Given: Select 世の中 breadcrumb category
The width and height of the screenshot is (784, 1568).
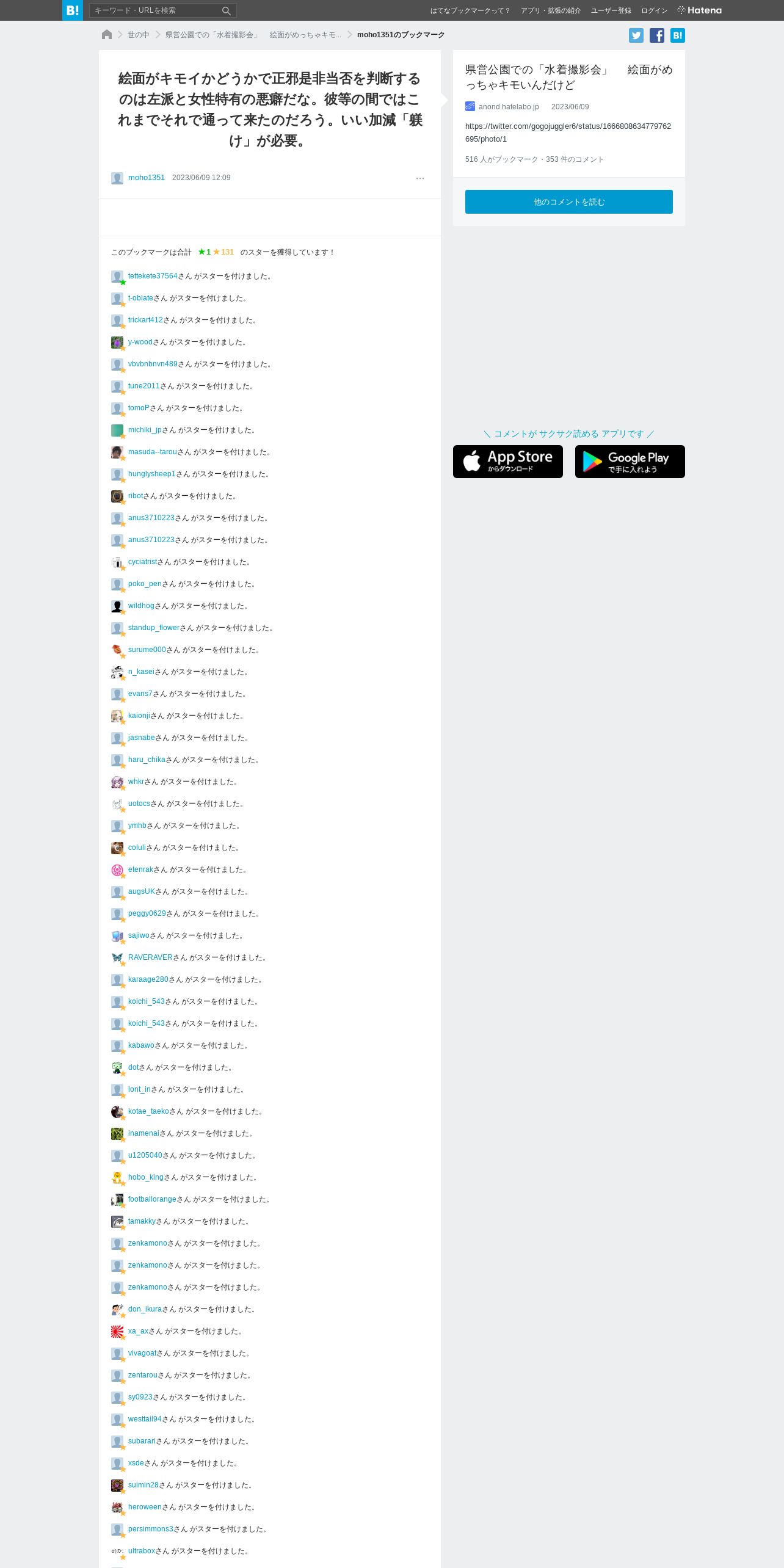Looking at the screenshot, I should [139, 35].
